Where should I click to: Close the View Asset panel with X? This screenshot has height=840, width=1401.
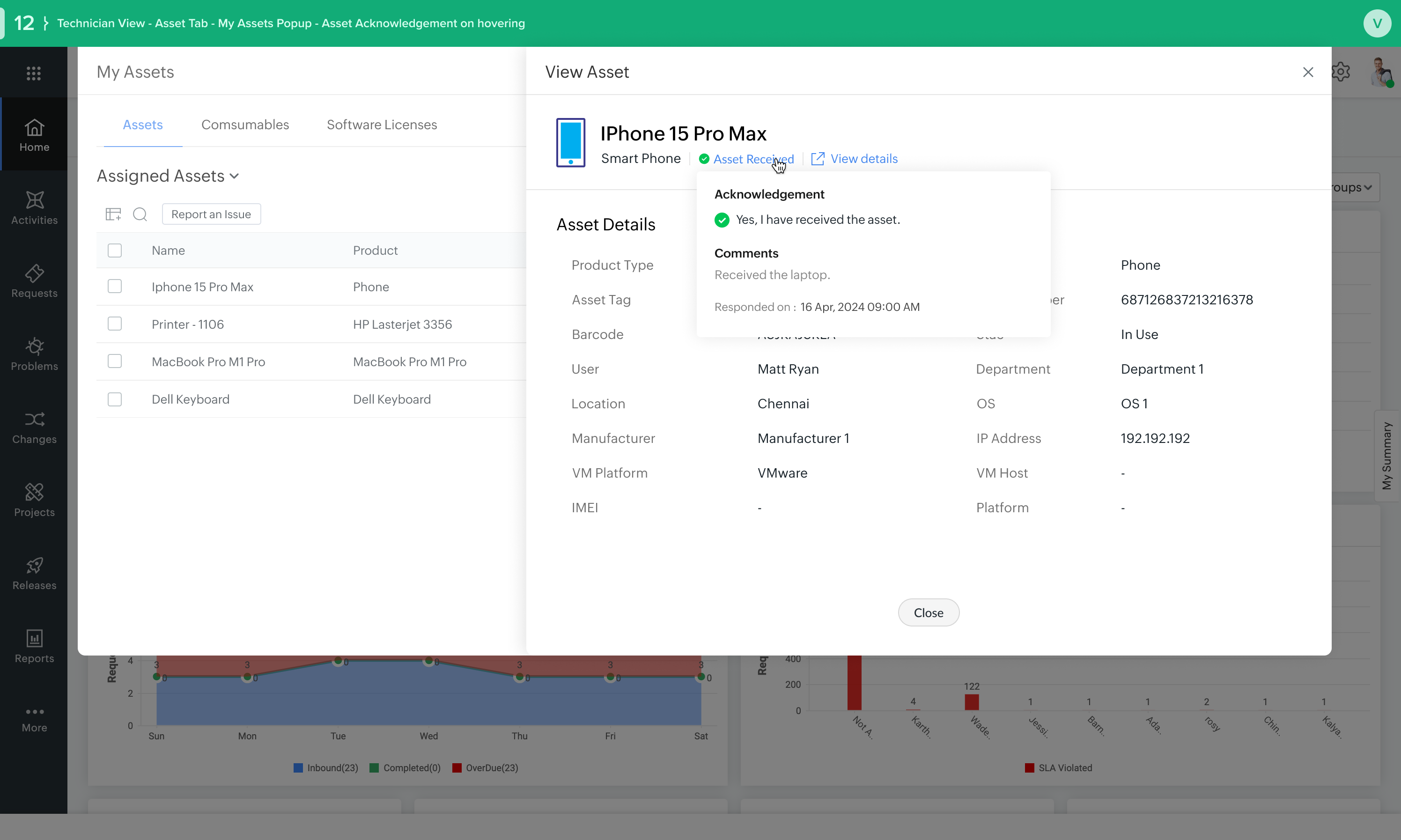pyautogui.click(x=1308, y=72)
